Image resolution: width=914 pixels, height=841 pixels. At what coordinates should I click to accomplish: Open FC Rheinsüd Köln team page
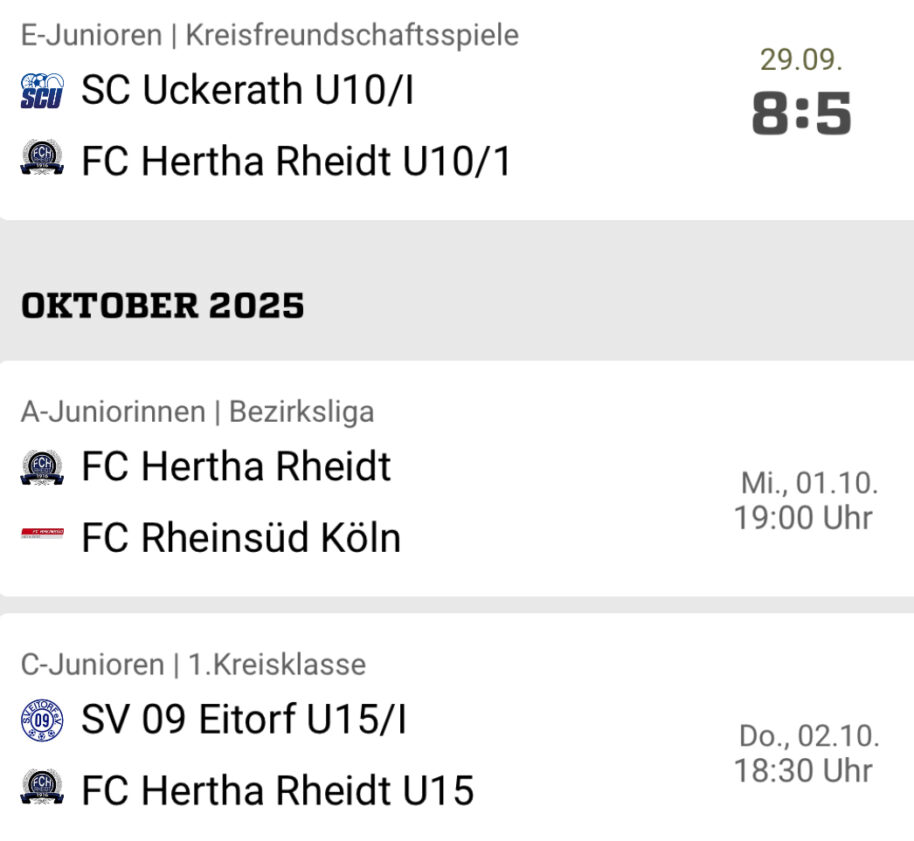pos(241,538)
